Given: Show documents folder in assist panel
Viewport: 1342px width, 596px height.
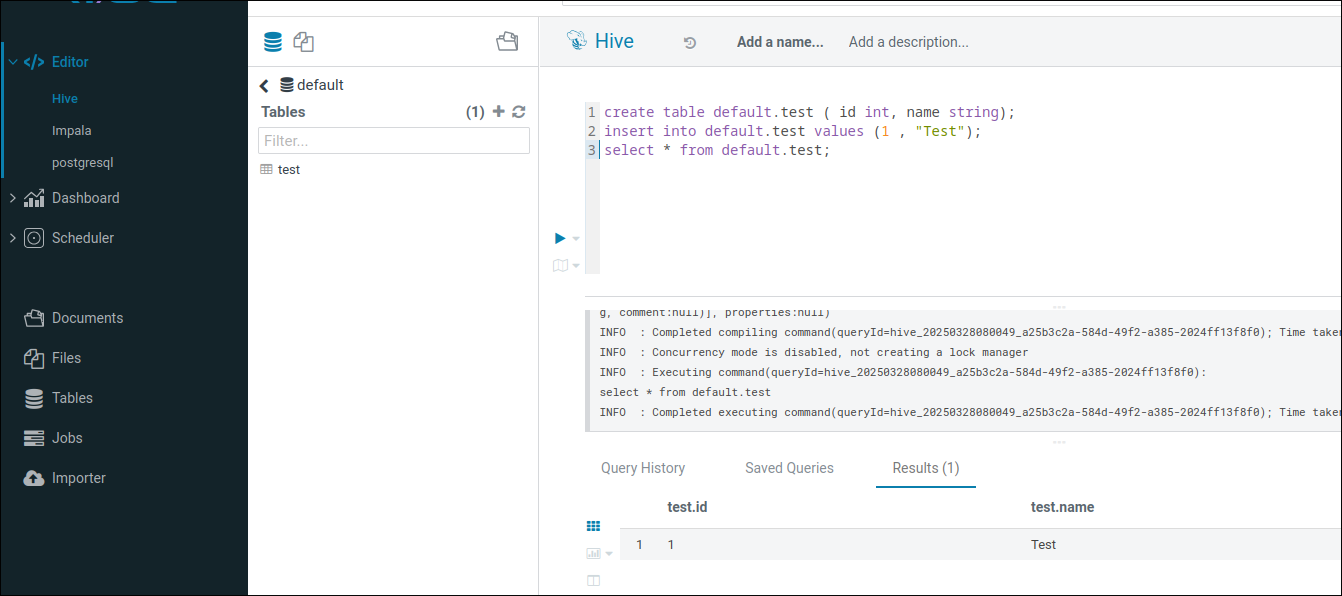Looking at the screenshot, I should pos(508,42).
